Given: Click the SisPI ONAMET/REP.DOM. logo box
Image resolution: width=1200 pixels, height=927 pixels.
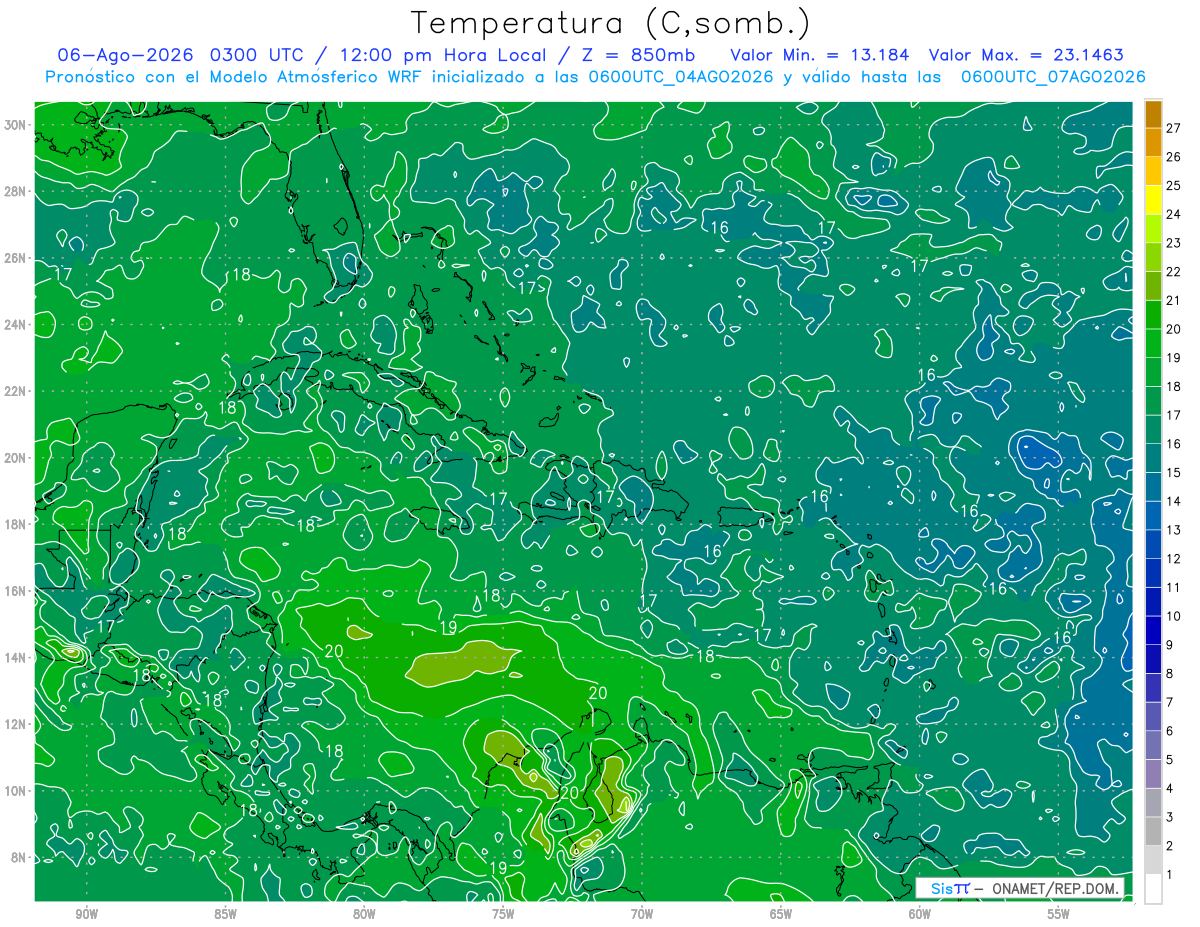Looking at the screenshot, I should [1020, 888].
